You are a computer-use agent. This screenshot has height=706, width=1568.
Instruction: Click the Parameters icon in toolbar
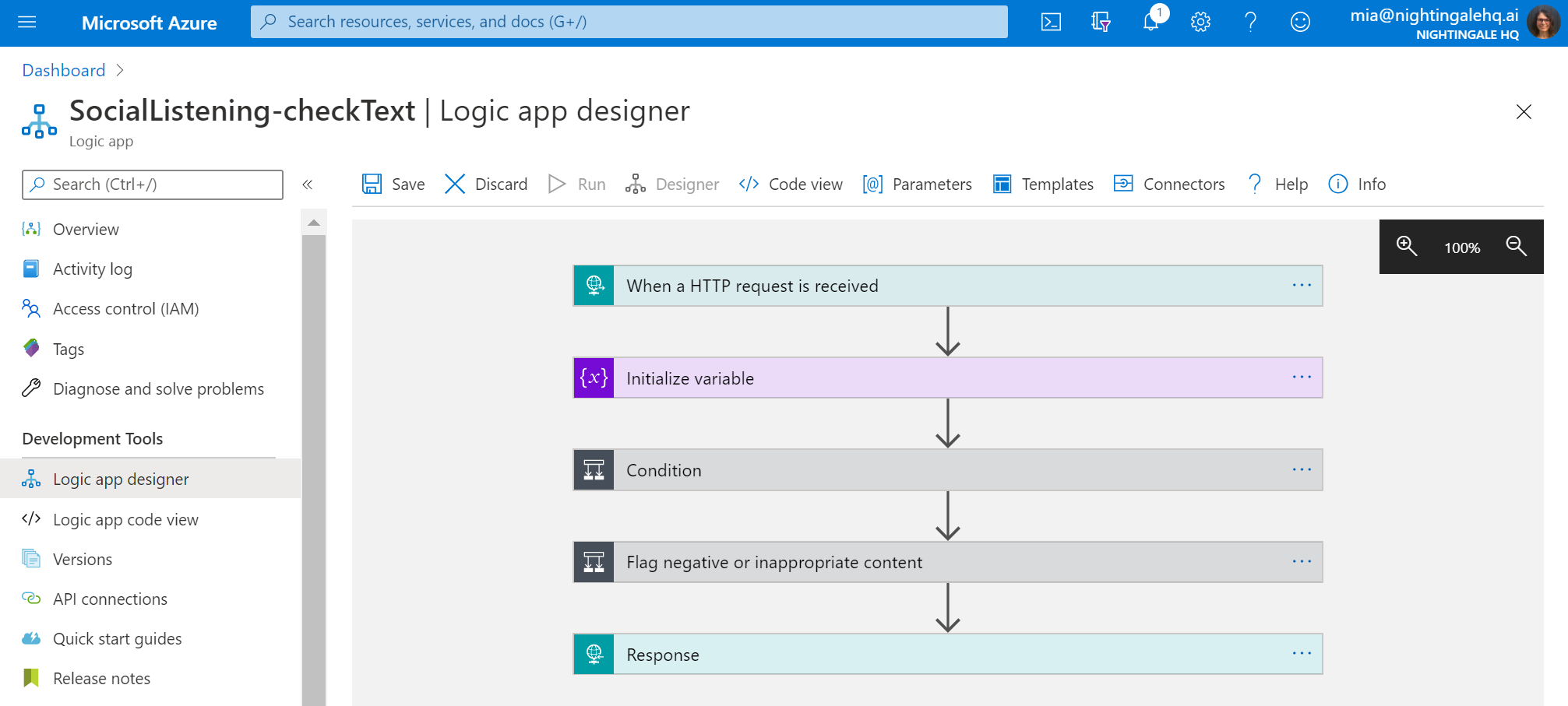tap(872, 184)
